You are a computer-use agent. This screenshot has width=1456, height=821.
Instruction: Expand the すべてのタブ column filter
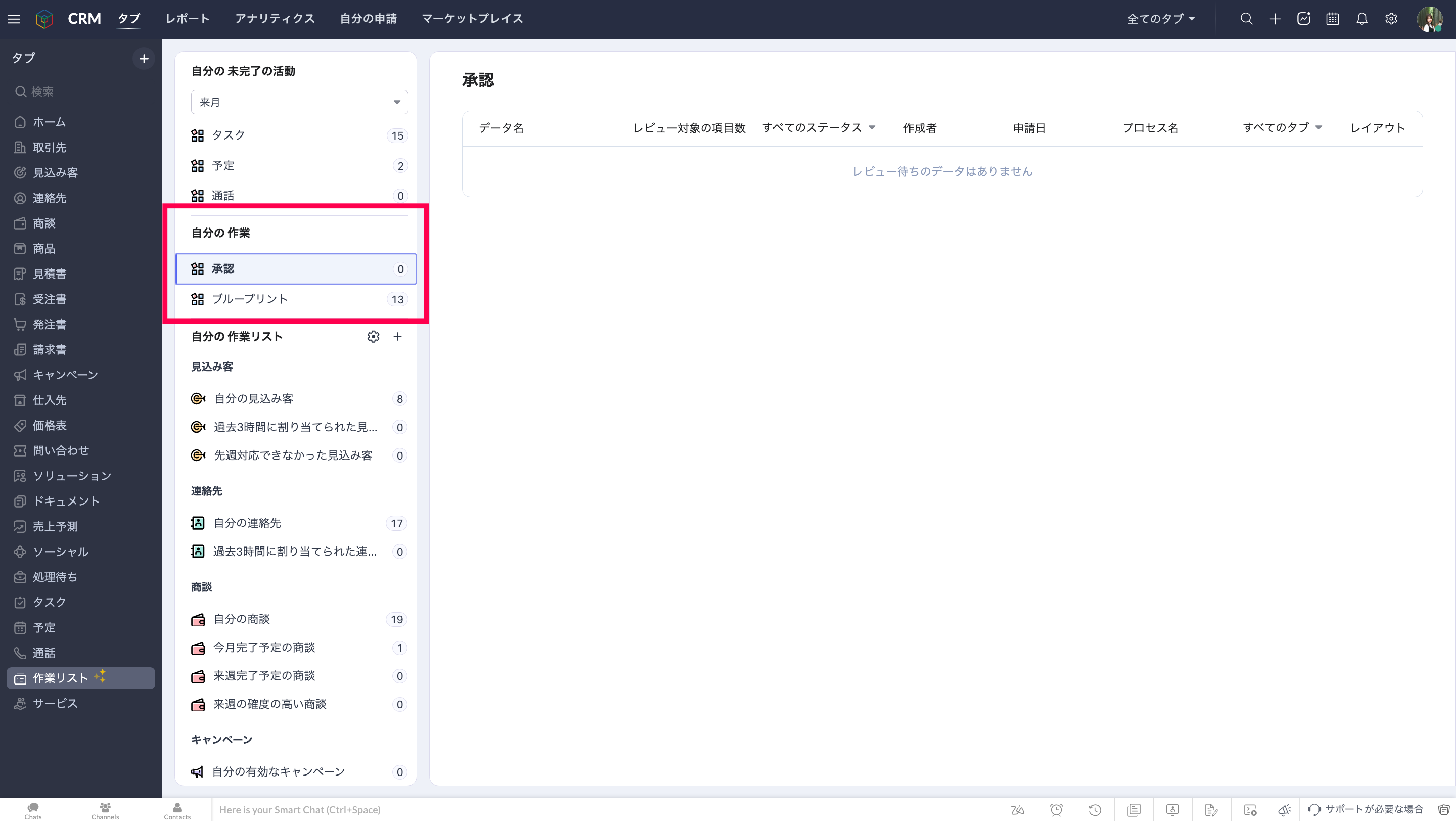coord(1282,128)
